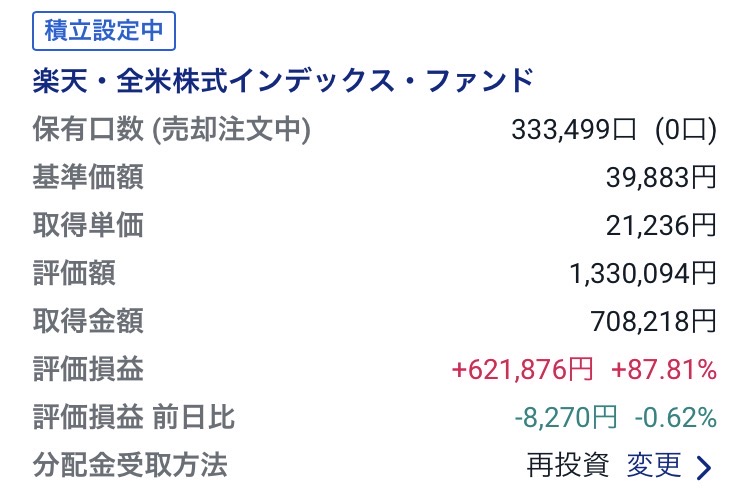Select the 333,499口 holdings value
This screenshot has height=490, width=750.
coord(573,129)
